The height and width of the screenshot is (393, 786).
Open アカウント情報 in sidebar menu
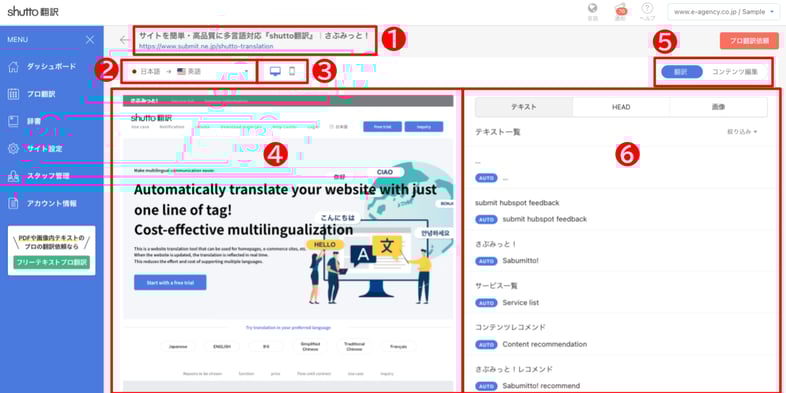coord(52,204)
